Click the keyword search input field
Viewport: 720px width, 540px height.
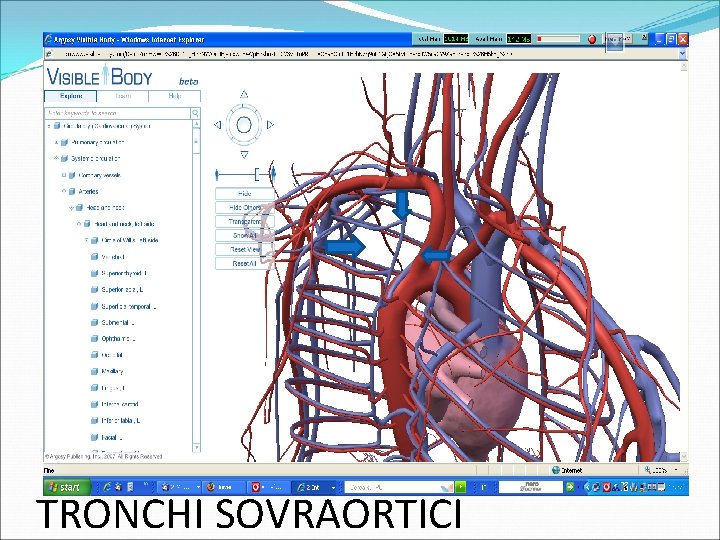pyautogui.click(x=118, y=113)
